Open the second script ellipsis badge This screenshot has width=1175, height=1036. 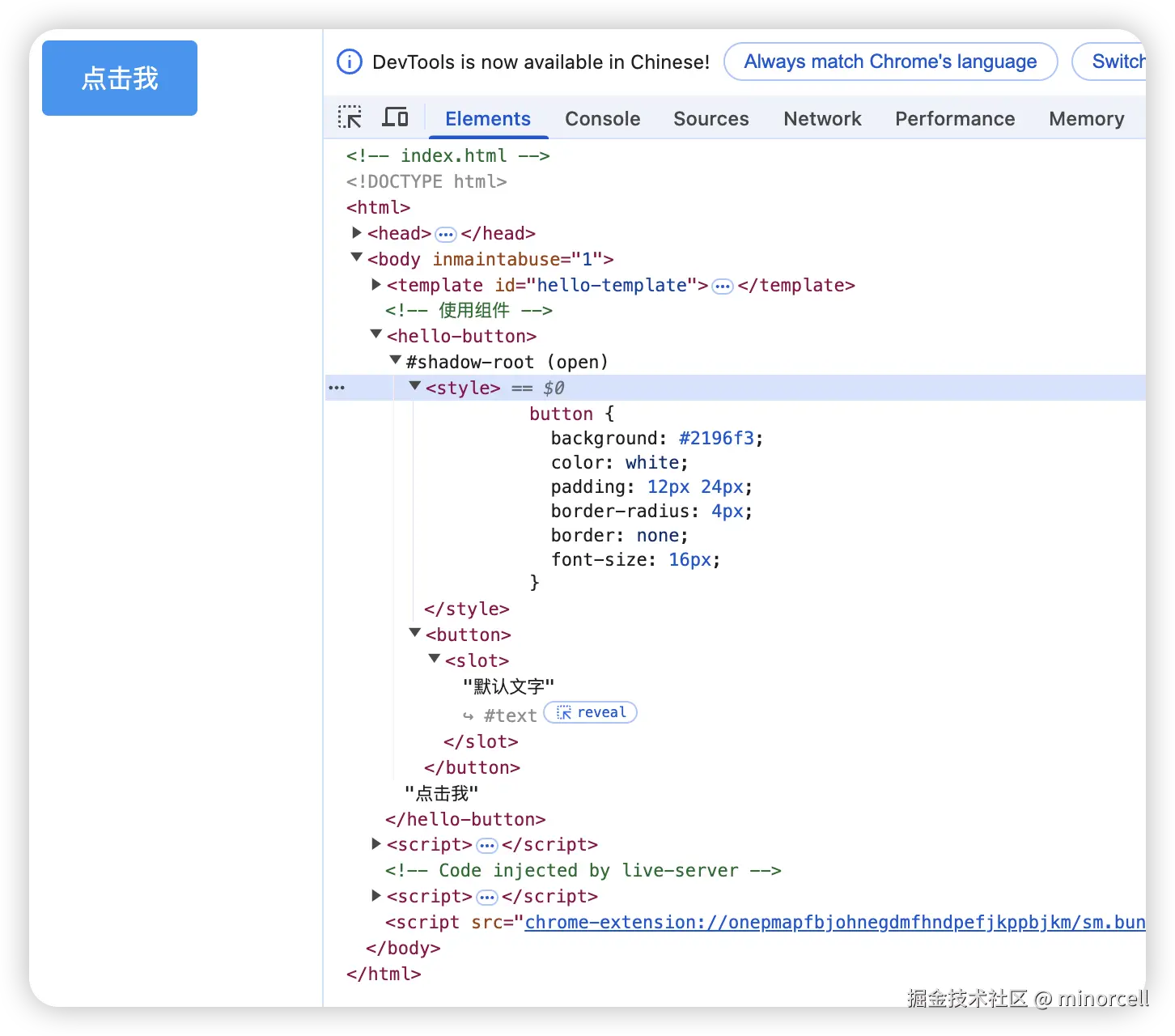(x=487, y=898)
